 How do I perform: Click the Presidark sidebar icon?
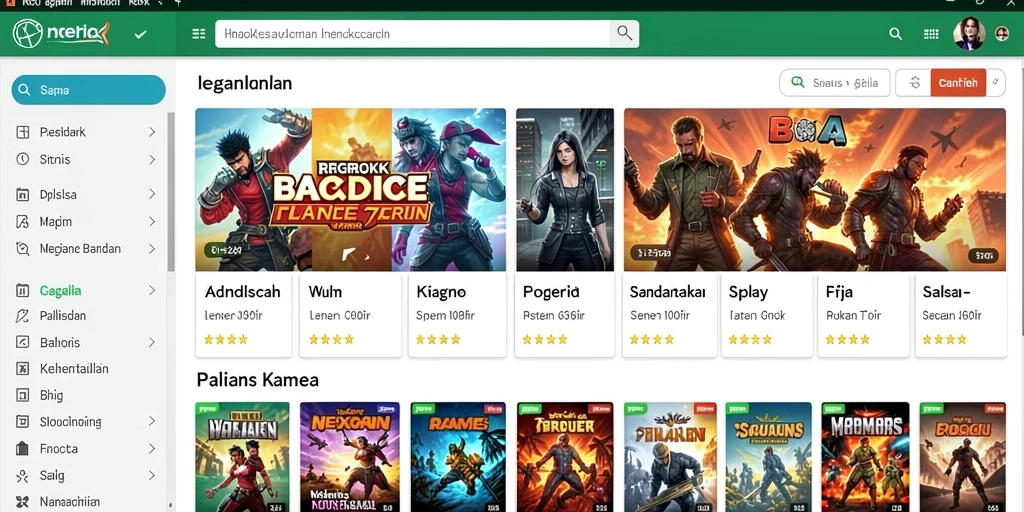(x=23, y=132)
